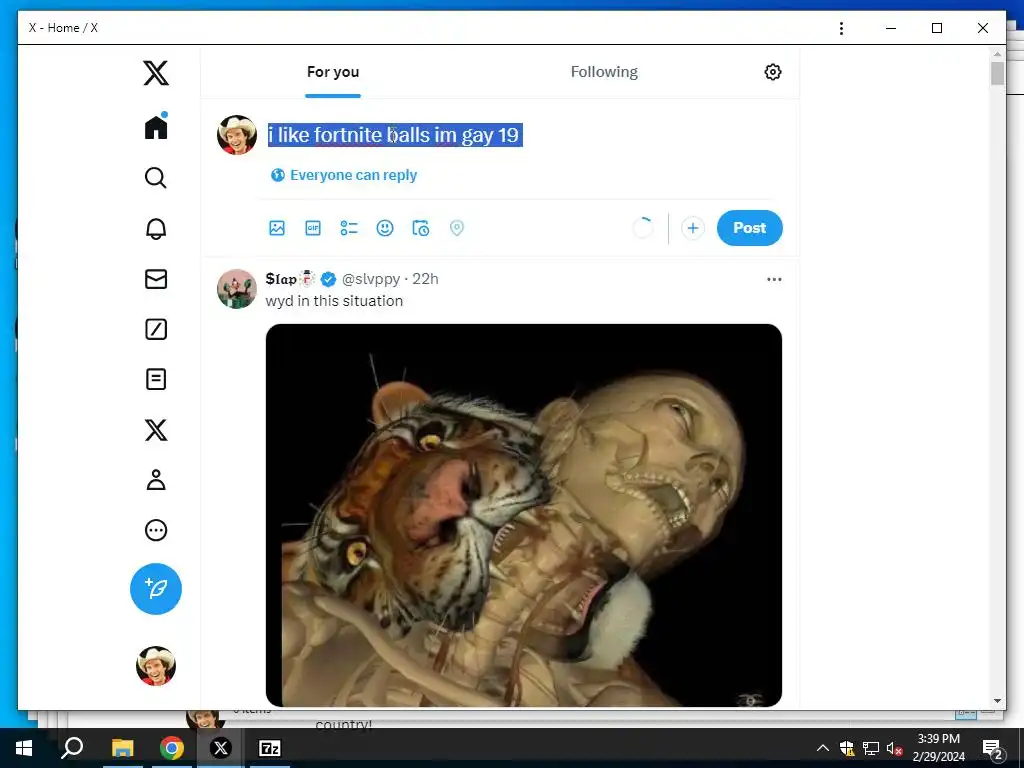Click character count progress circle
The image size is (1024, 768).
click(x=643, y=228)
